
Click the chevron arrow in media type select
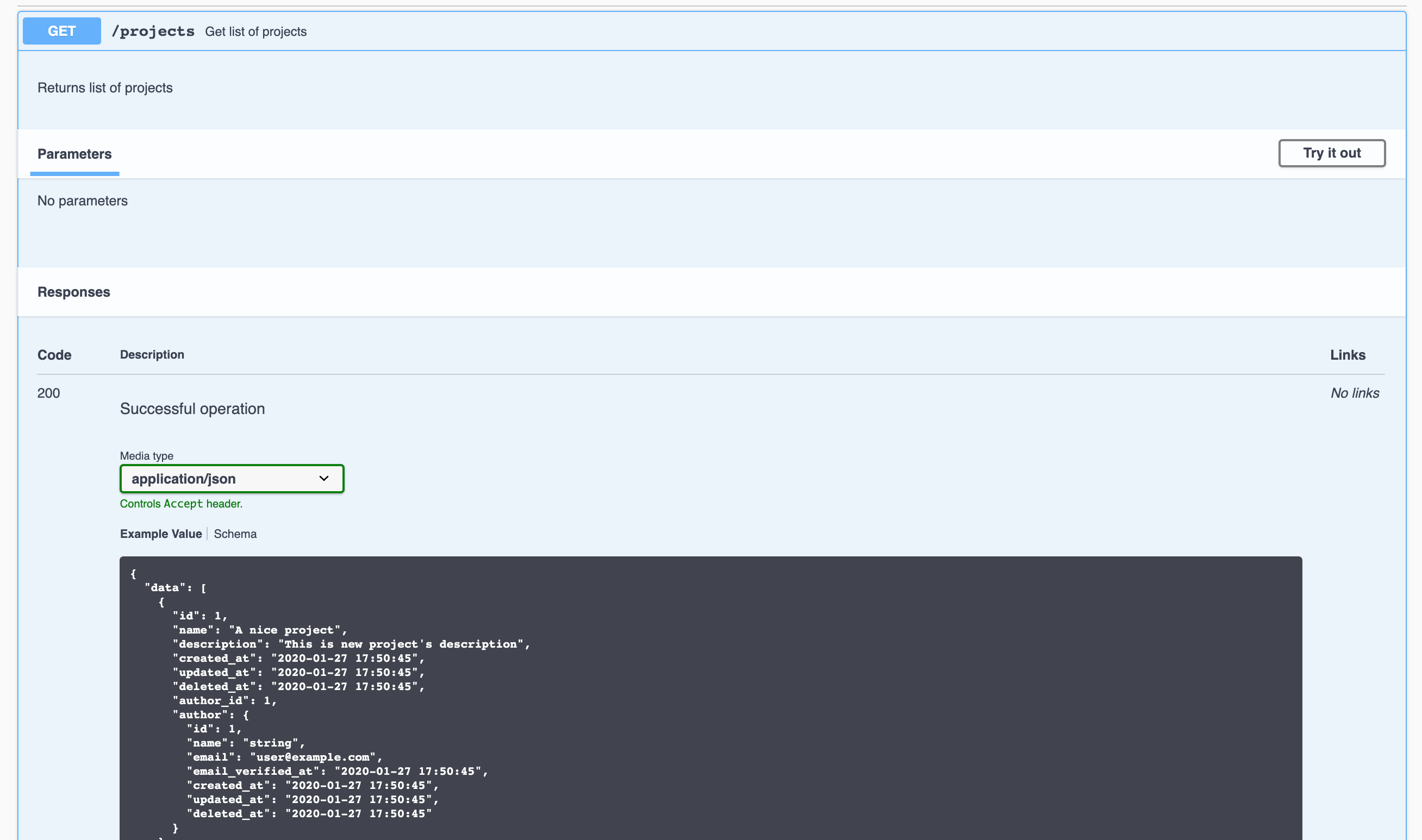click(324, 479)
